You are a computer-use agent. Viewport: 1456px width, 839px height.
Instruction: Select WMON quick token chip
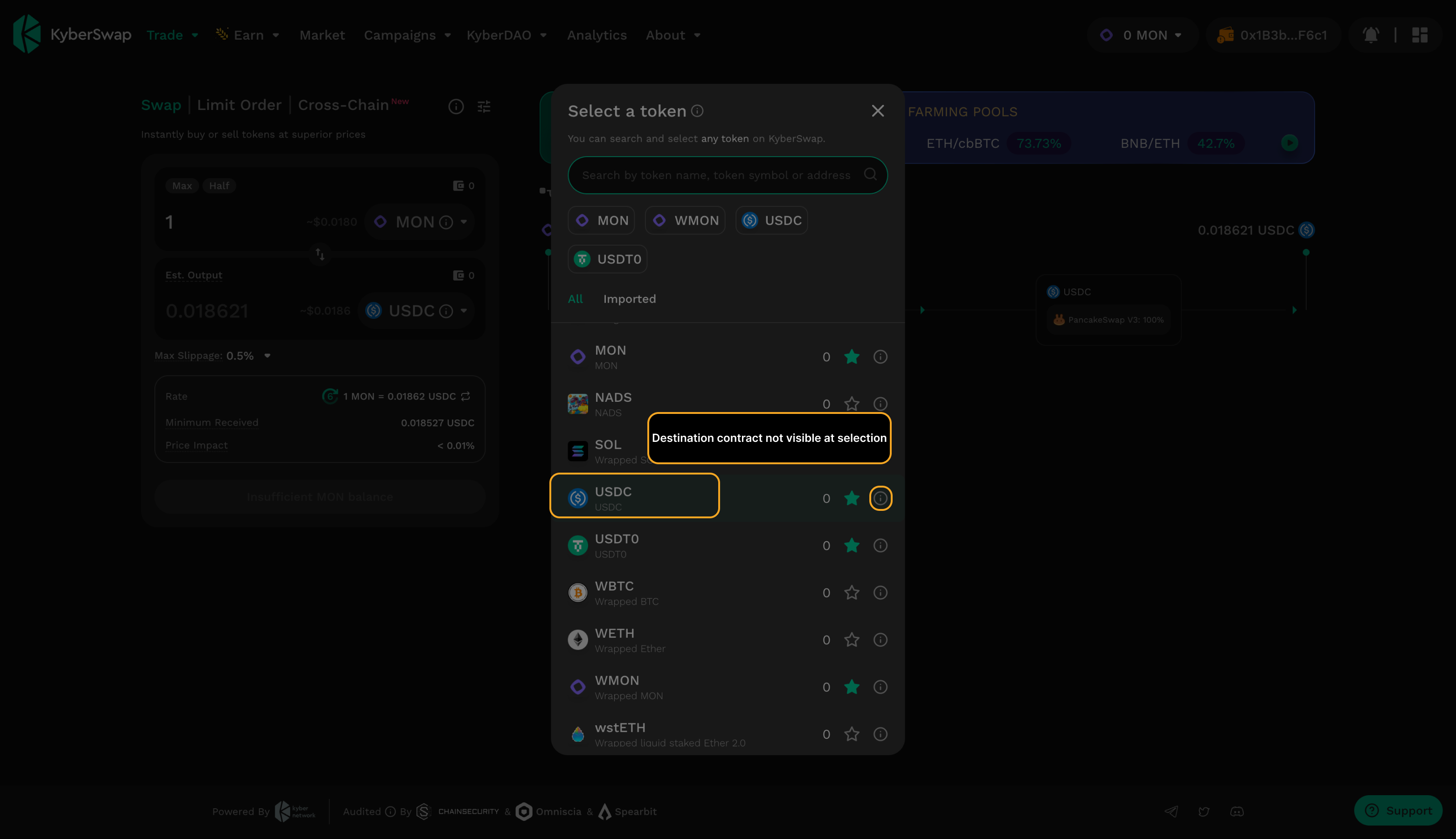[x=685, y=220]
